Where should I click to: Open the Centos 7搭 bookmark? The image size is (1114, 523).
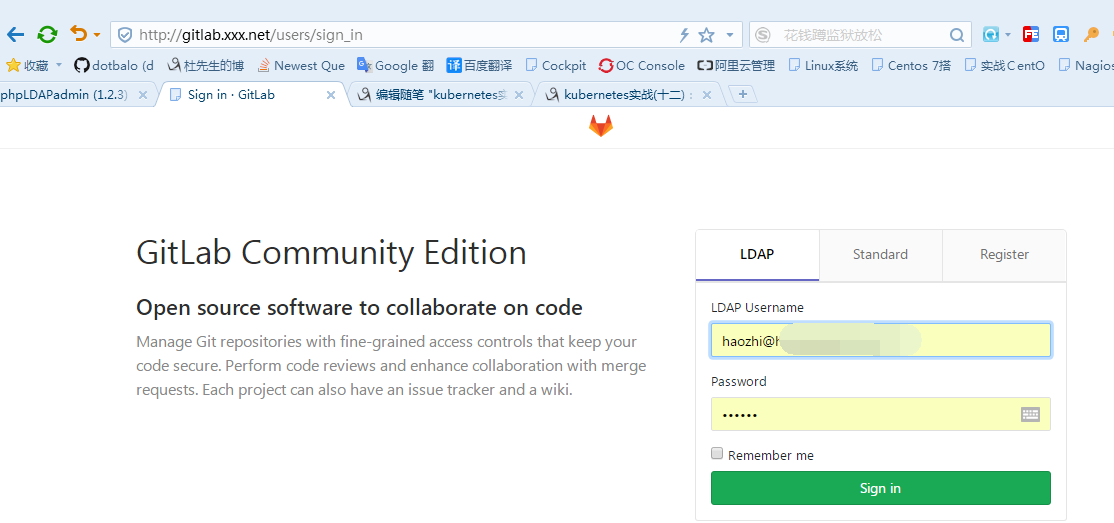coord(911,65)
